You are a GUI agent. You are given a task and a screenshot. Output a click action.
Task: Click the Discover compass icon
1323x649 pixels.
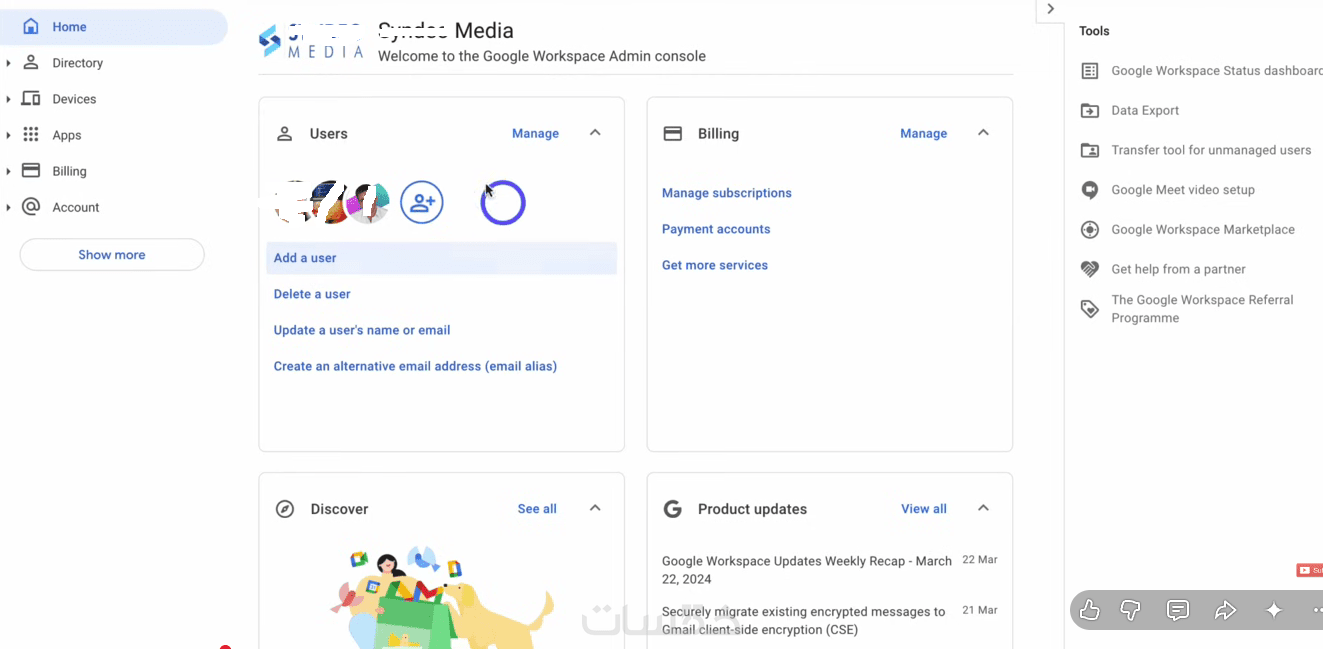tap(285, 509)
